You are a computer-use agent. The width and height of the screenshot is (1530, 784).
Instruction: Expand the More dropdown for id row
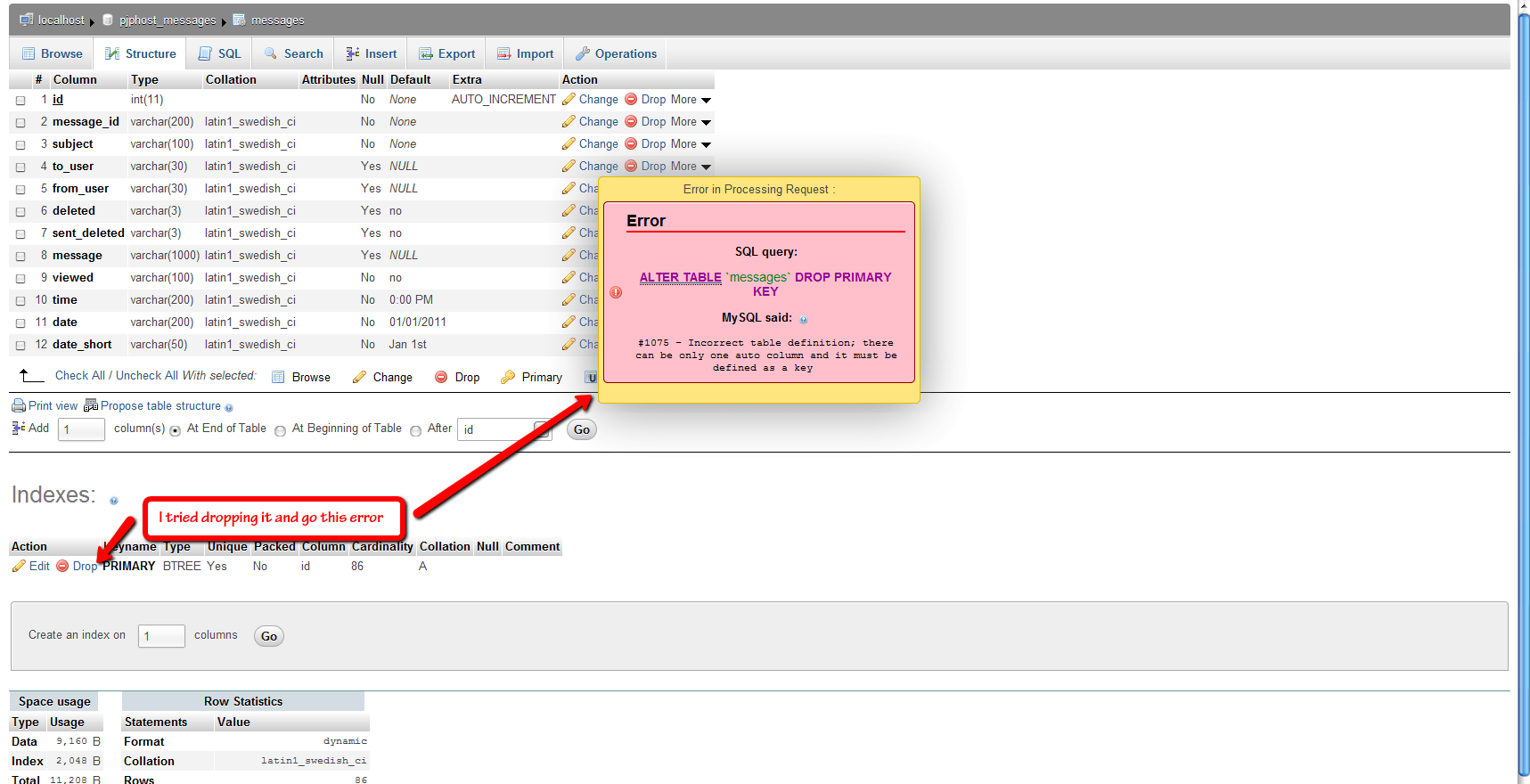(691, 99)
